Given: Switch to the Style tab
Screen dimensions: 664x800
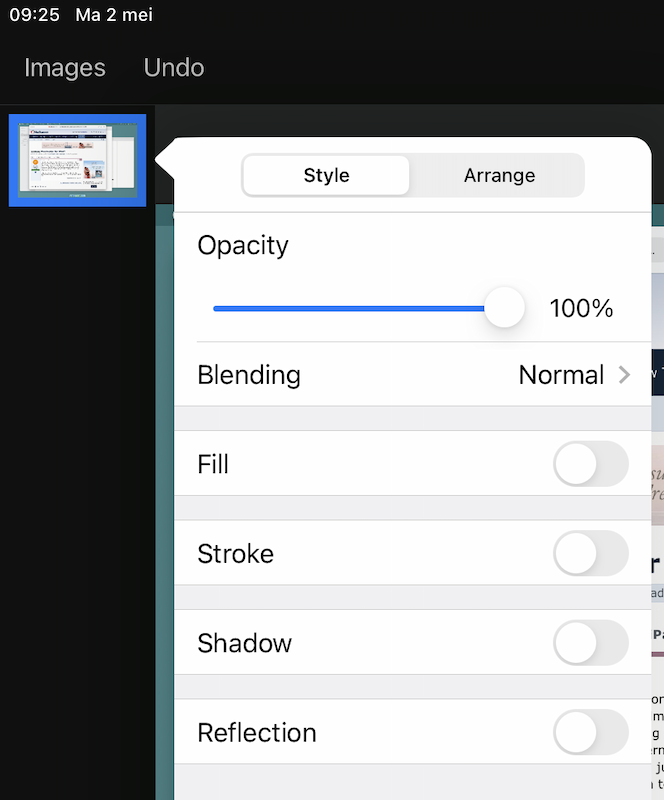Looking at the screenshot, I should tap(326, 176).
